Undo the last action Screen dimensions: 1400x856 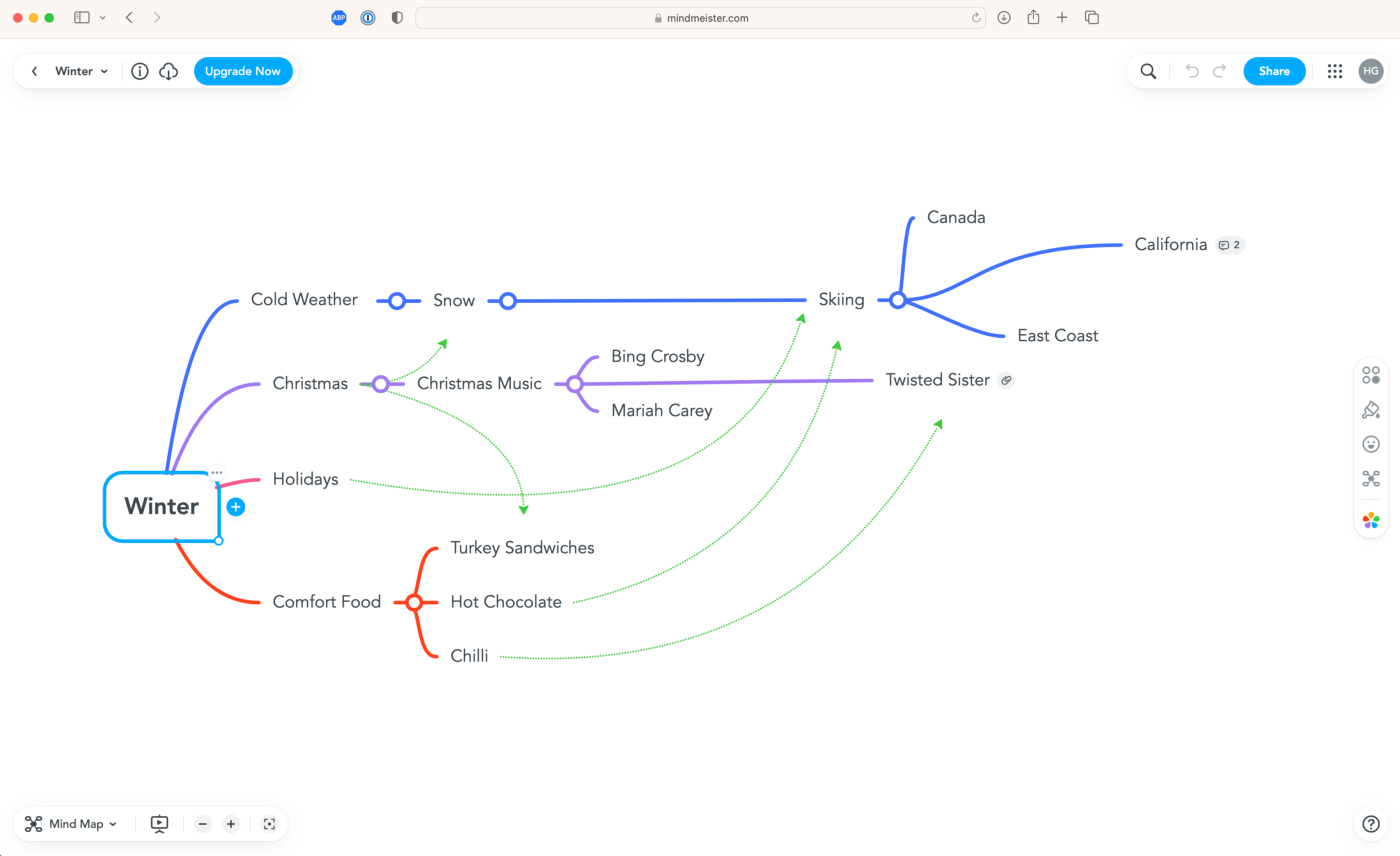pyautogui.click(x=1192, y=71)
